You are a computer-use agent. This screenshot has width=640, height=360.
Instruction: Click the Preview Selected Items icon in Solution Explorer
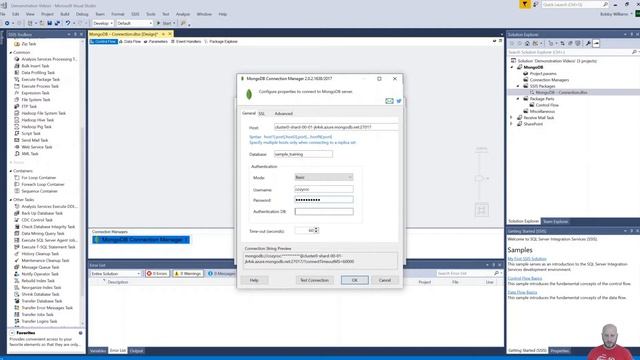coord(596,43)
